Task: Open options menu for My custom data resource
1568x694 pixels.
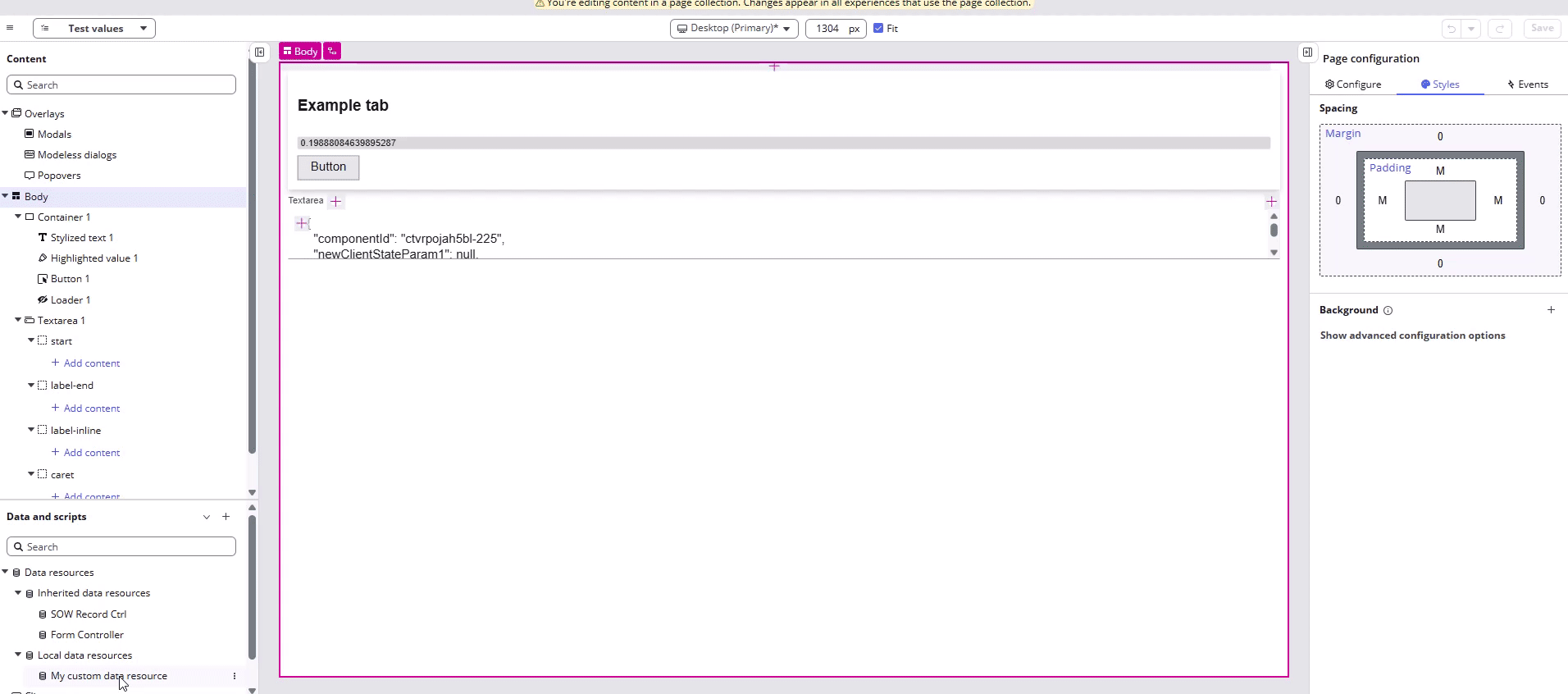Action: (235, 676)
